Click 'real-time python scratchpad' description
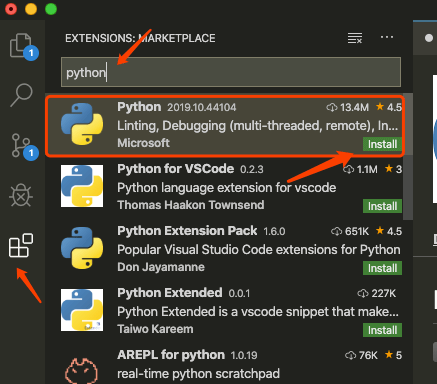437x384 pixels. [198, 374]
